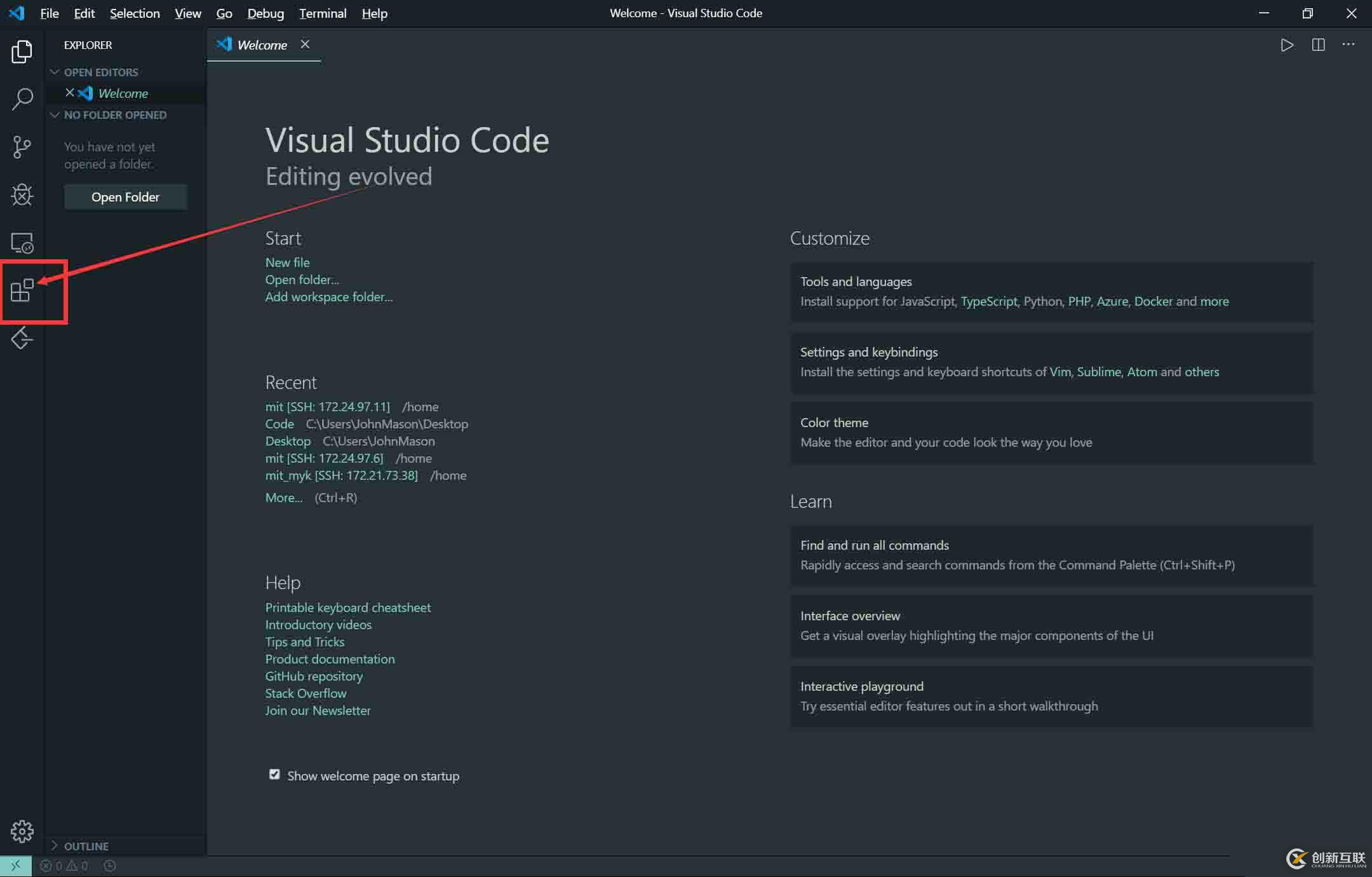The width and height of the screenshot is (1372, 877).
Task: Close the Welcome tab
Action: coord(305,44)
